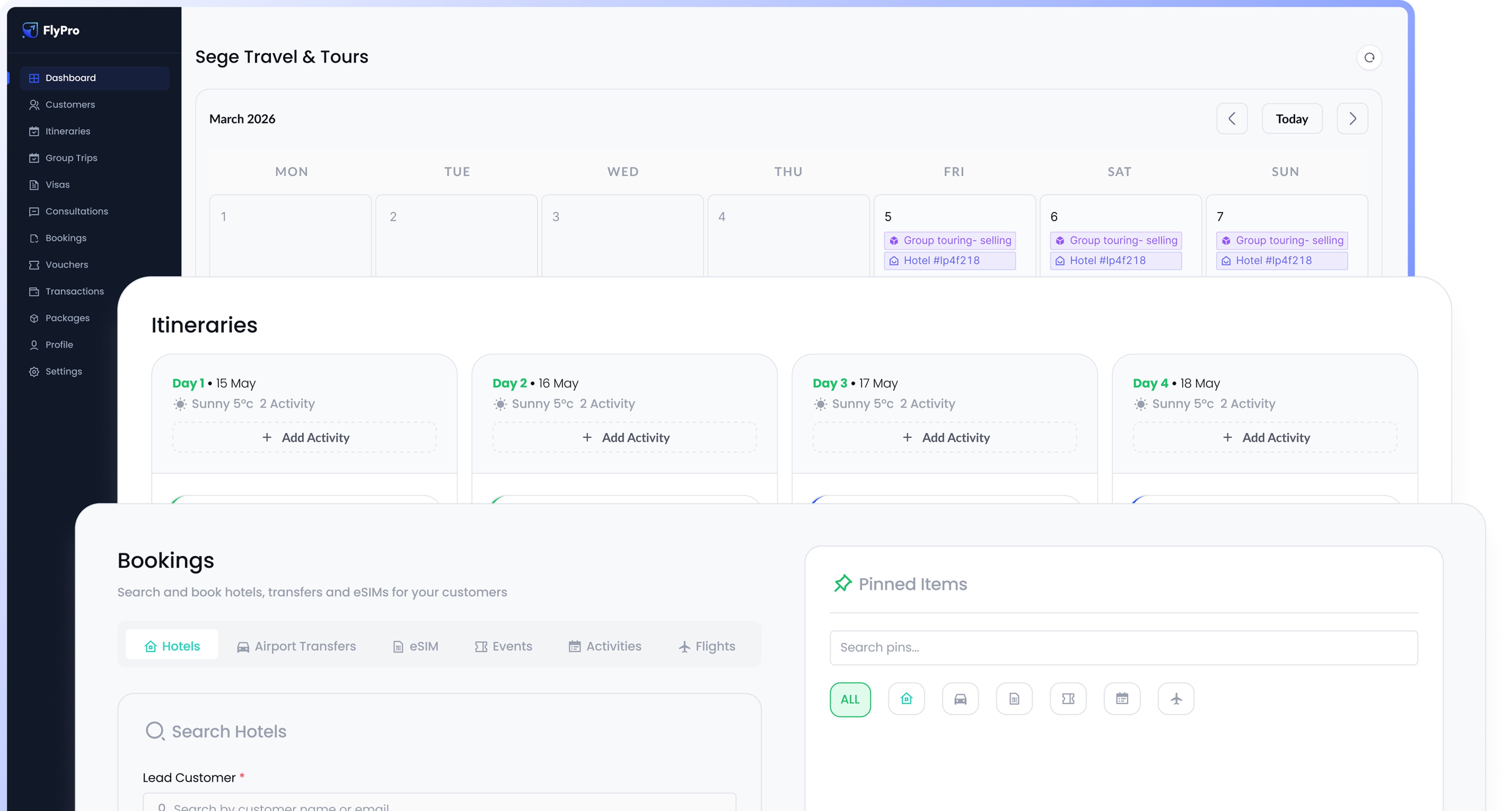Click the Pinned Items pin icon
The width and height of the screenshot is (1512, 811).
point(843,583)
